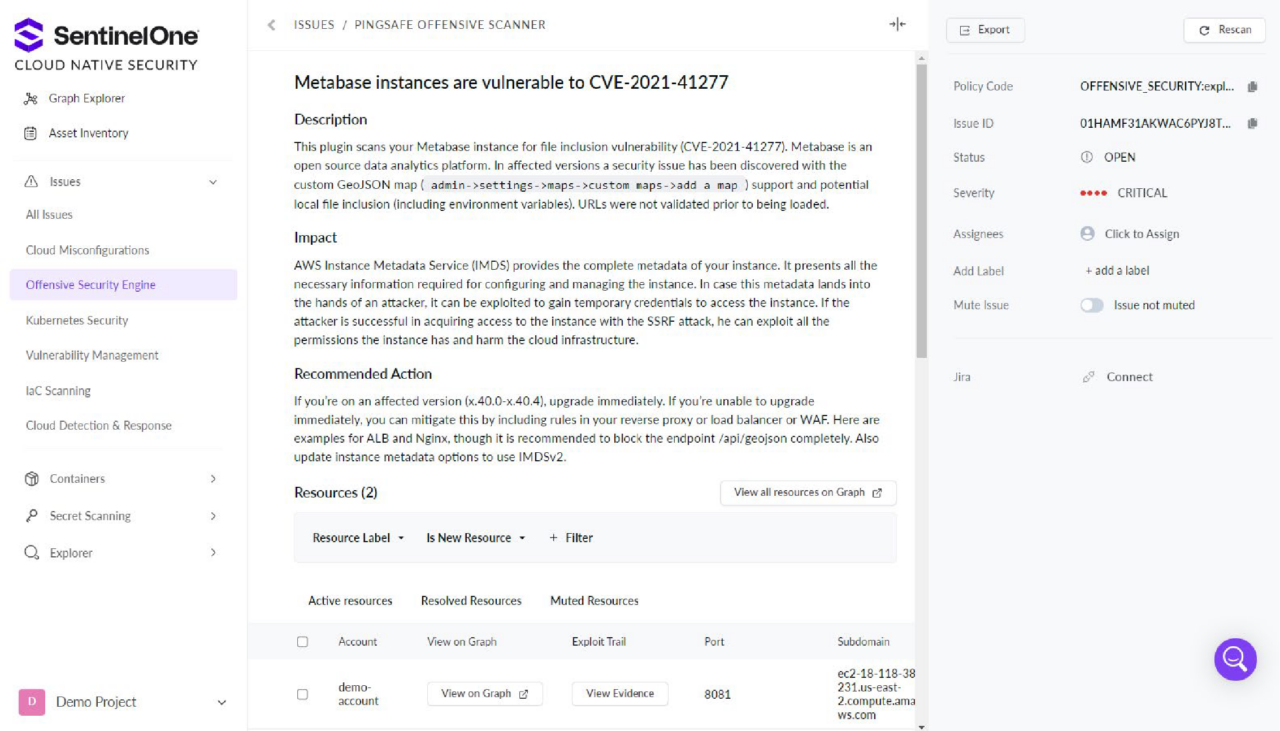Click the main content vertical scrollbar

coord(921,210)
